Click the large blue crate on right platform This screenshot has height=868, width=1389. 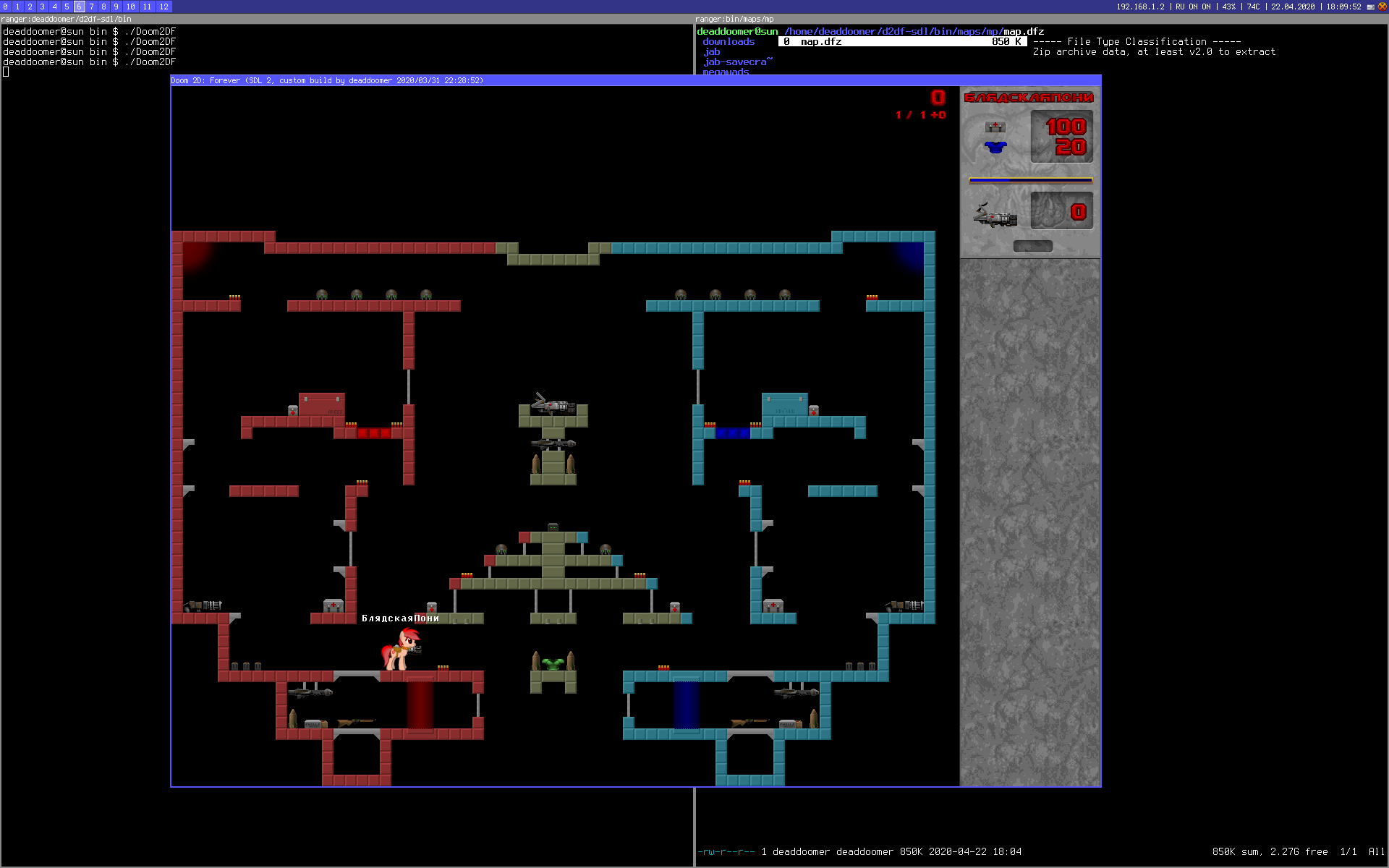785,404
